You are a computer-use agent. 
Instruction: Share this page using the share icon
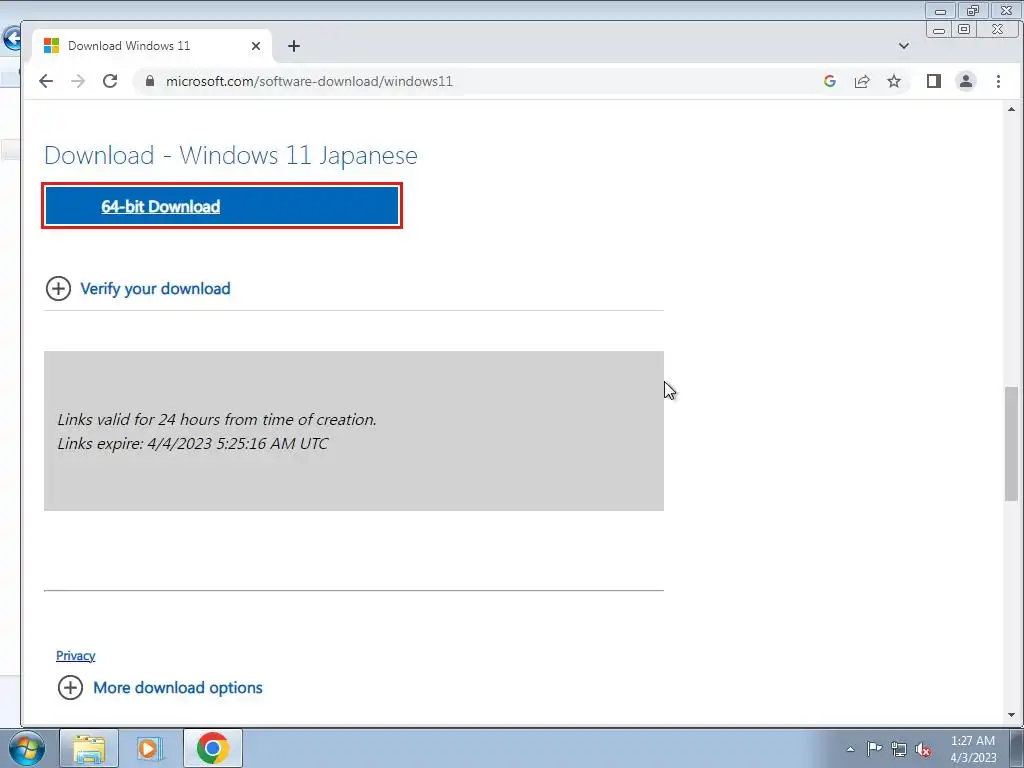[x=862, y=81]
